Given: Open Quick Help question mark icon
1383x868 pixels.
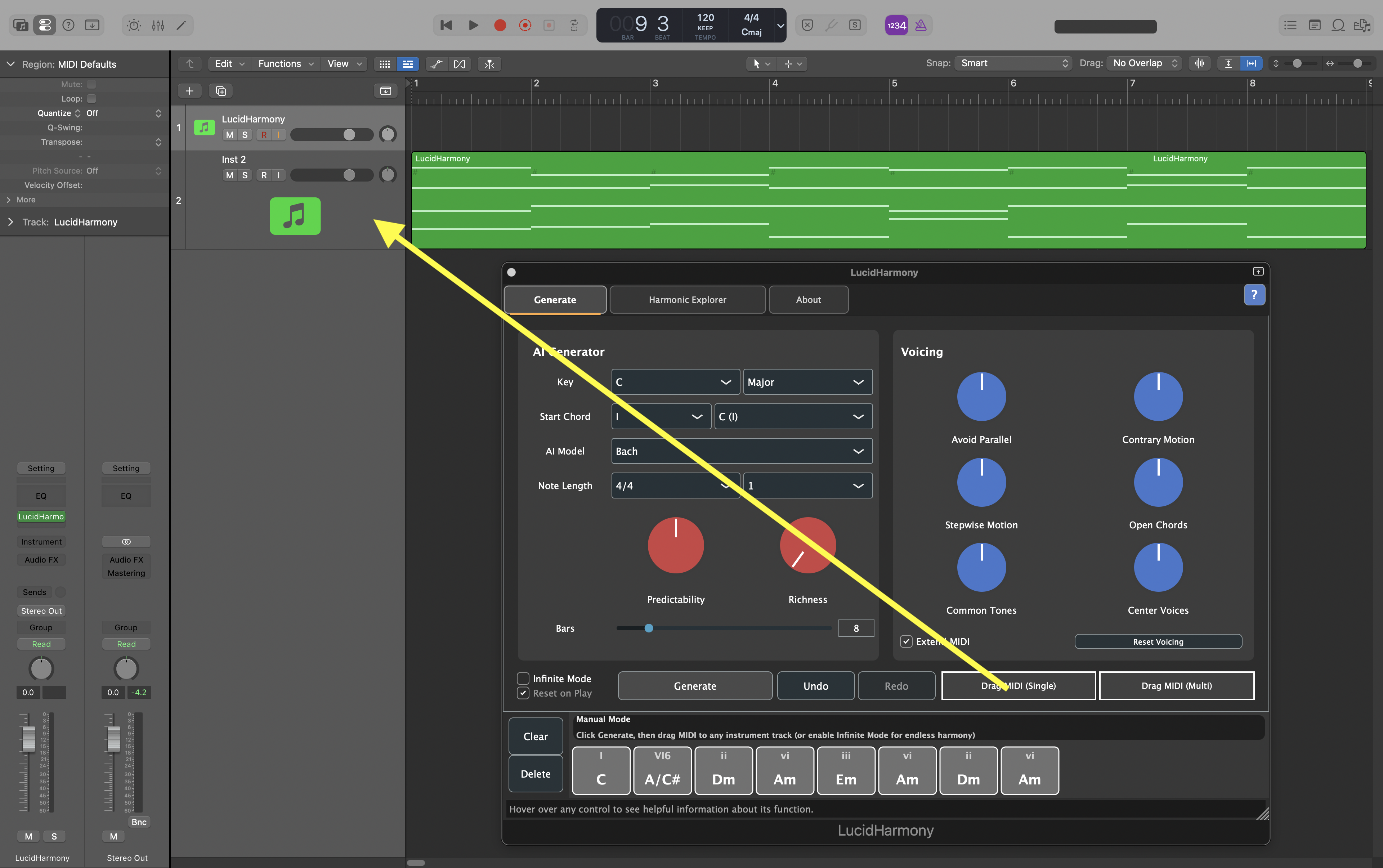Looking at the screenshot, I should (68, 25).
